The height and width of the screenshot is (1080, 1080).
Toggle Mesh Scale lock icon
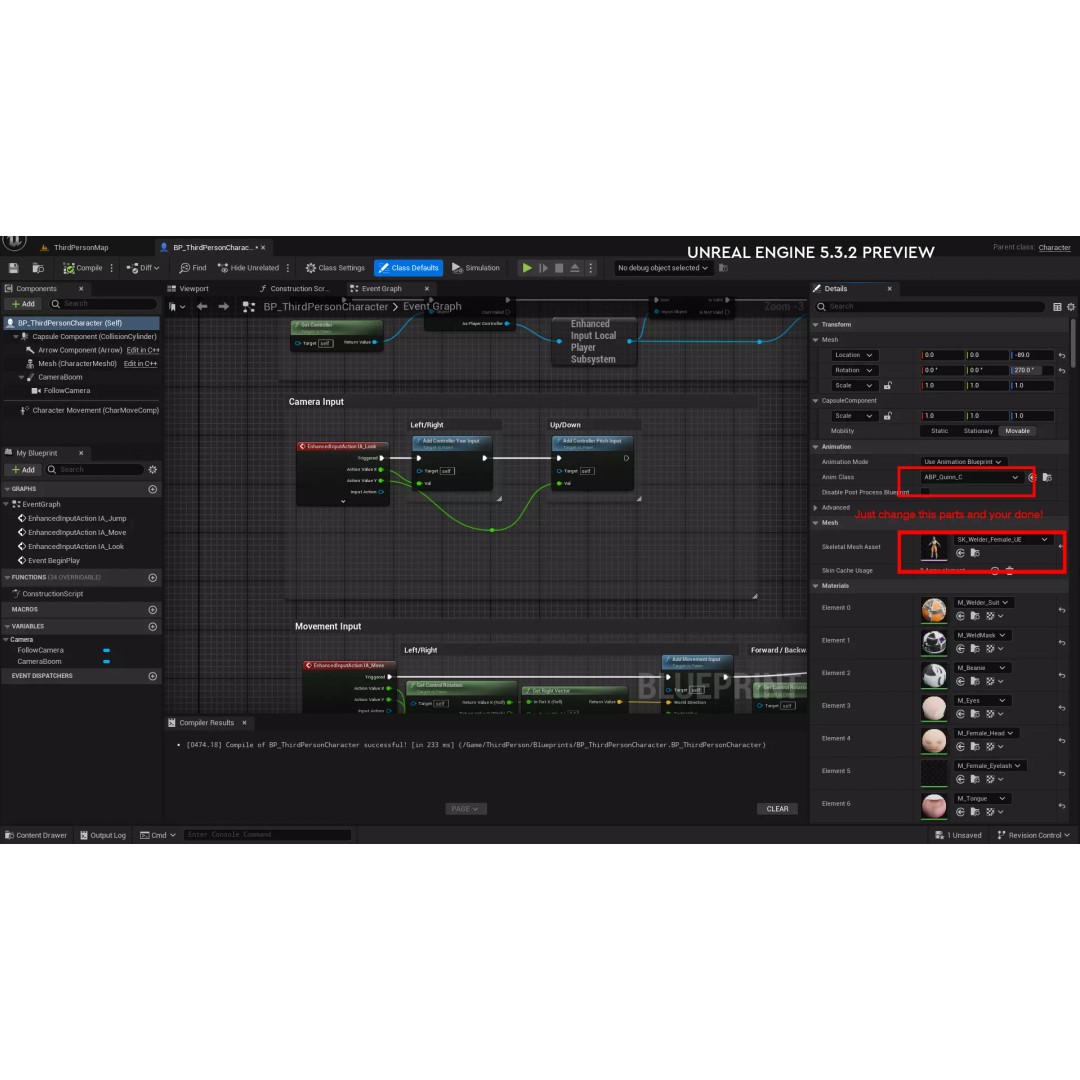(888, 386)
